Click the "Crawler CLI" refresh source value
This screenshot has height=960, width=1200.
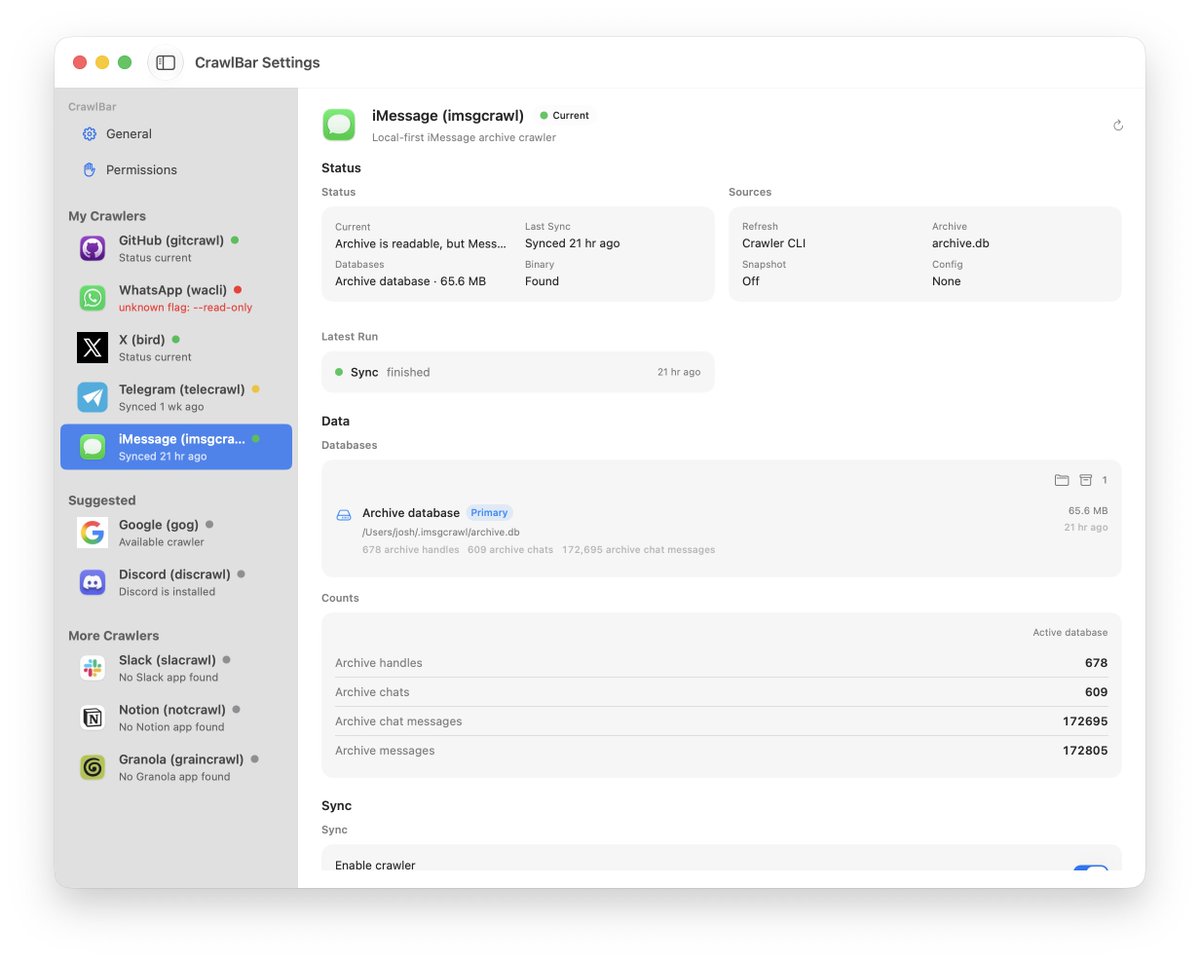[774, 243]
